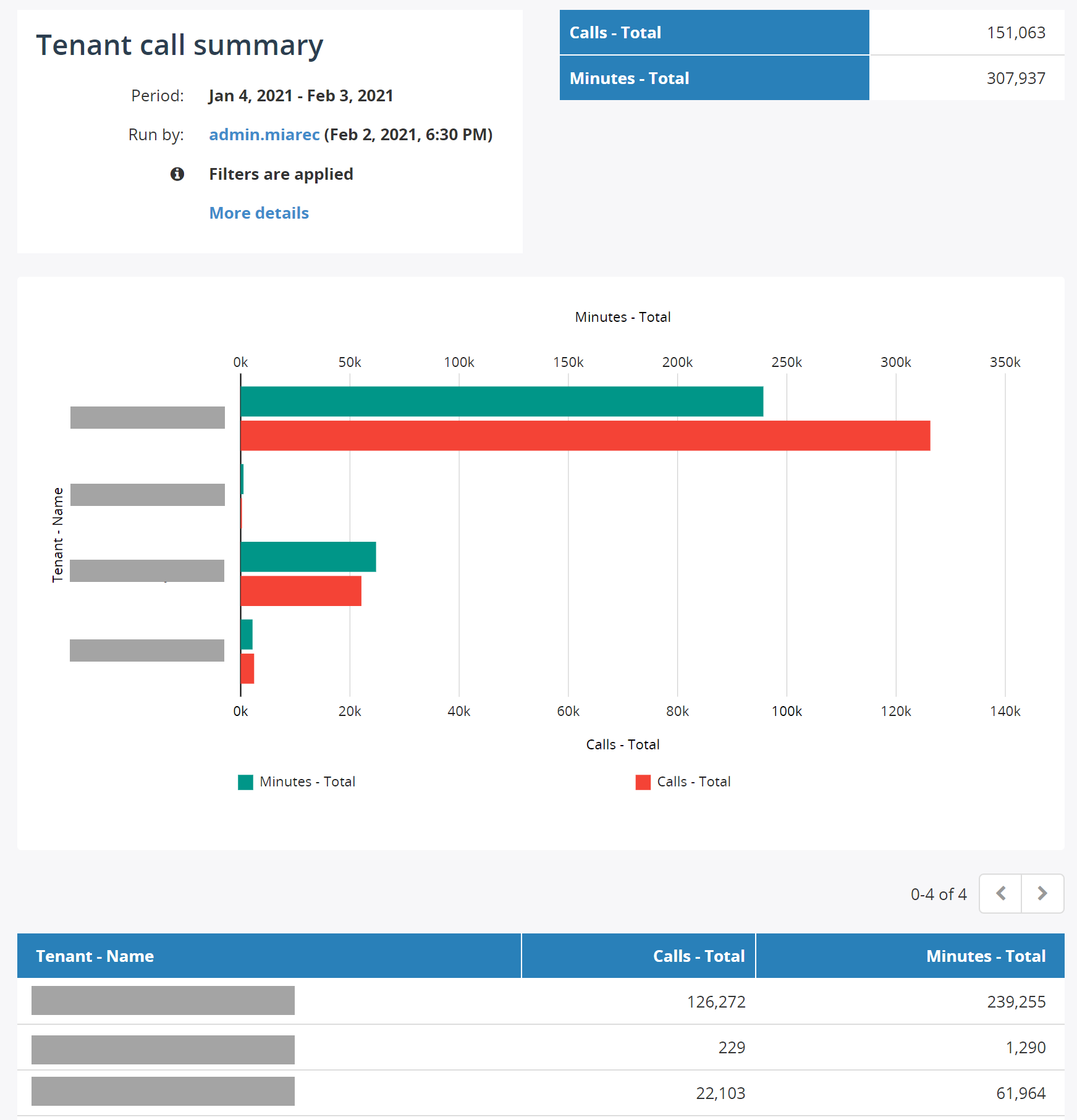This screenshot has width=1077, height=1120.
Task: Sort table by Calls - Total column
Action: [x=638, y=956]
